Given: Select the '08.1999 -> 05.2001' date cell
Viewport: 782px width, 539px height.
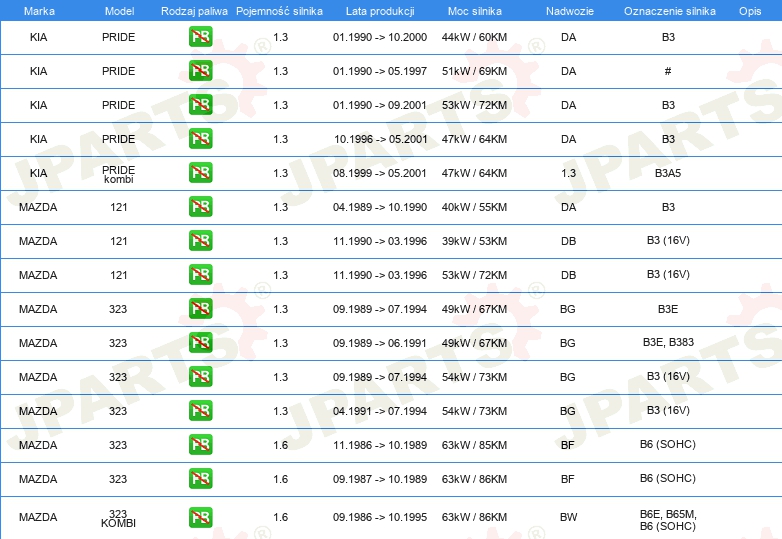Looking at the screenshot, I should coord(380,173).
